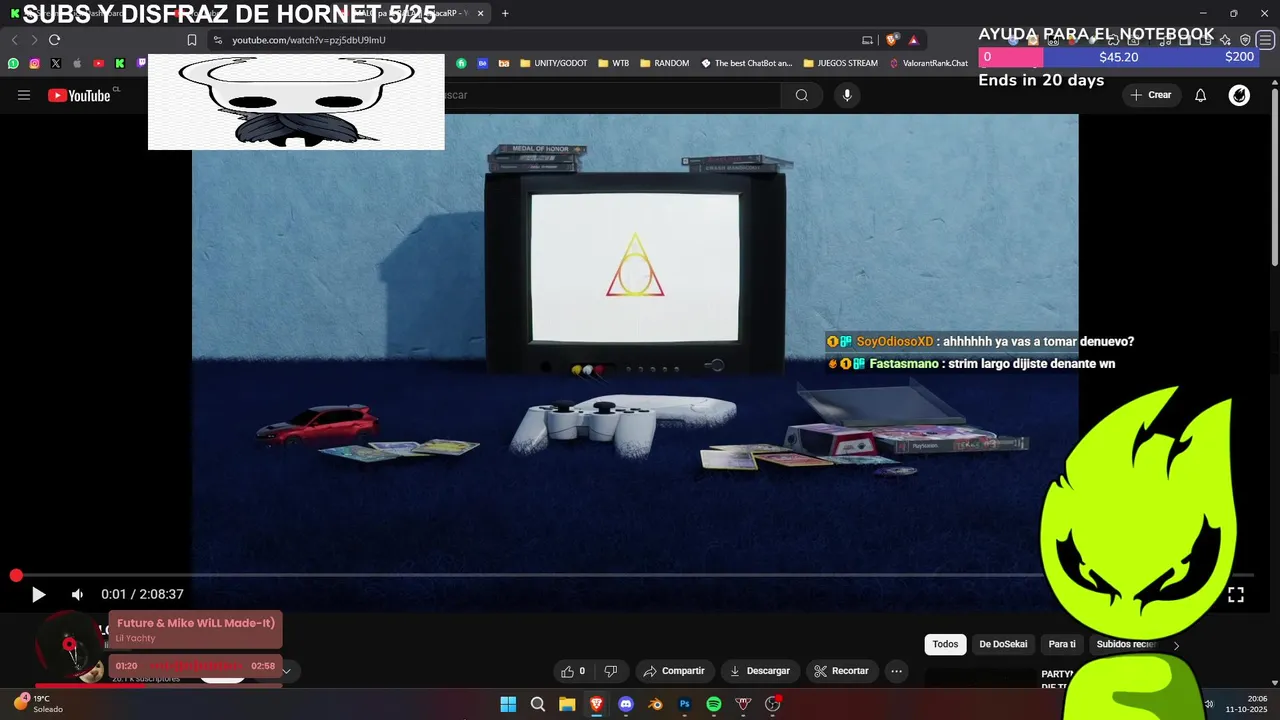Select the Todos filter chip
This screenshot has height=720, width=1280.
click(x=945, y=644)
